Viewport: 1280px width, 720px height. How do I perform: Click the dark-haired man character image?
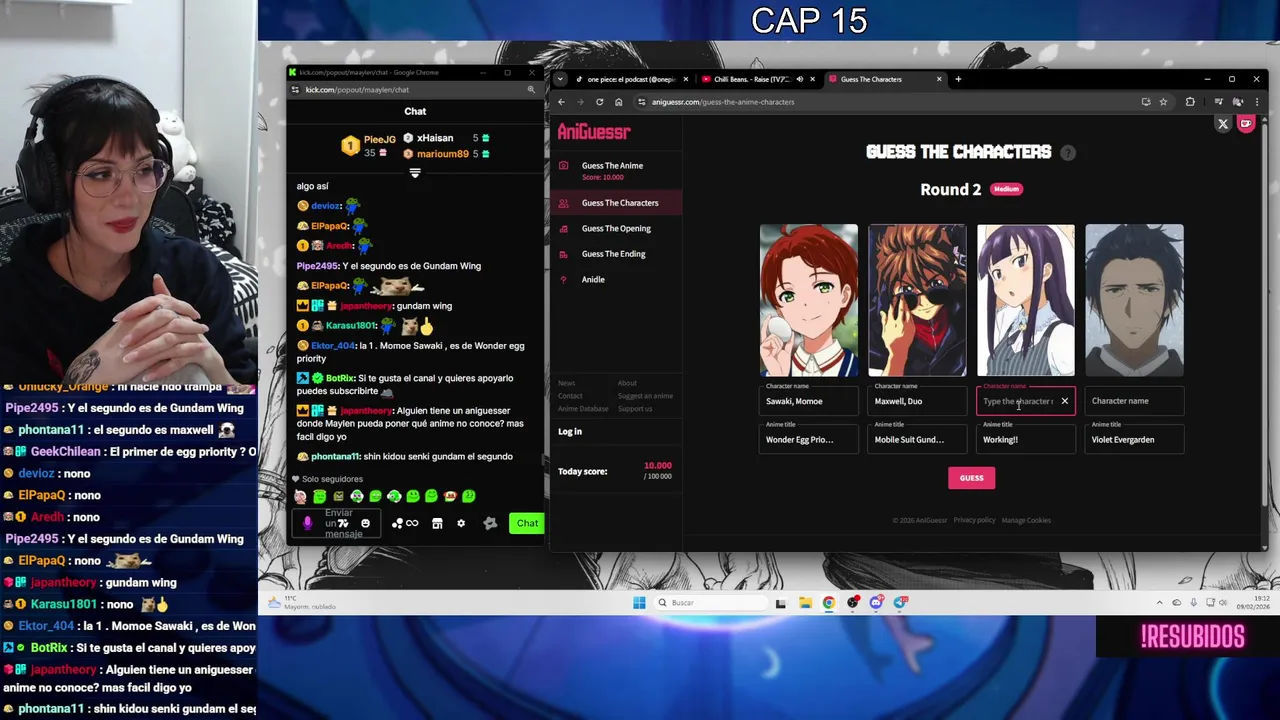(1134, 300)
